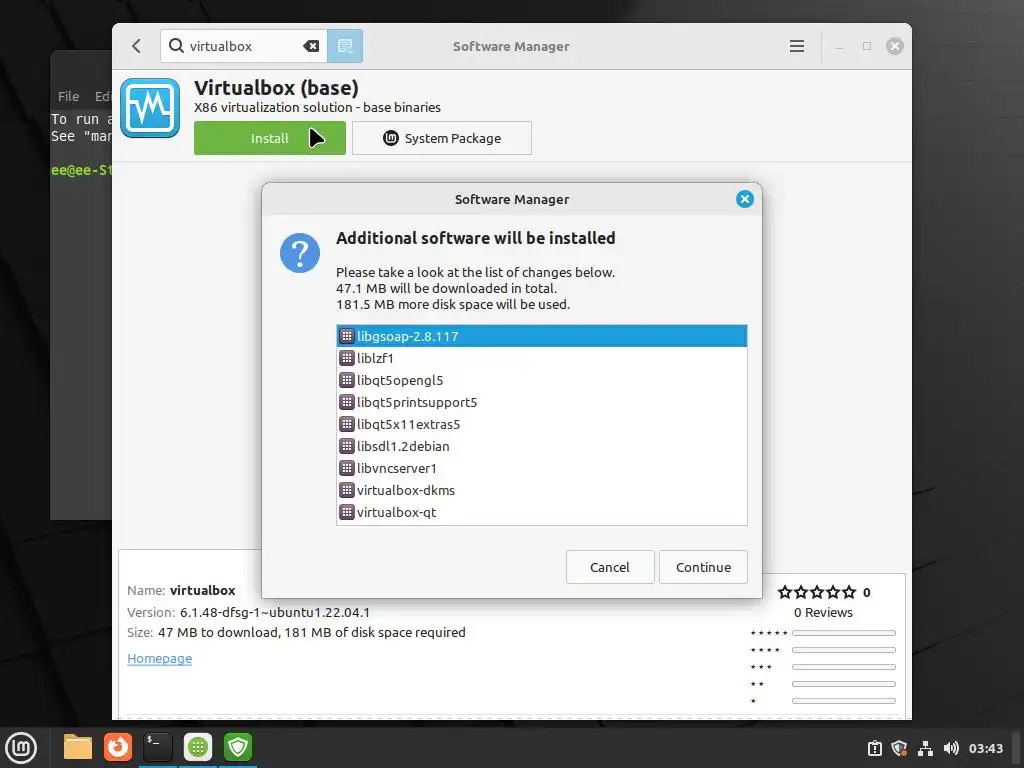Viewport: 1024px width, 768px height.
Task: Click the five-star review bar
Action: point(844,633)
